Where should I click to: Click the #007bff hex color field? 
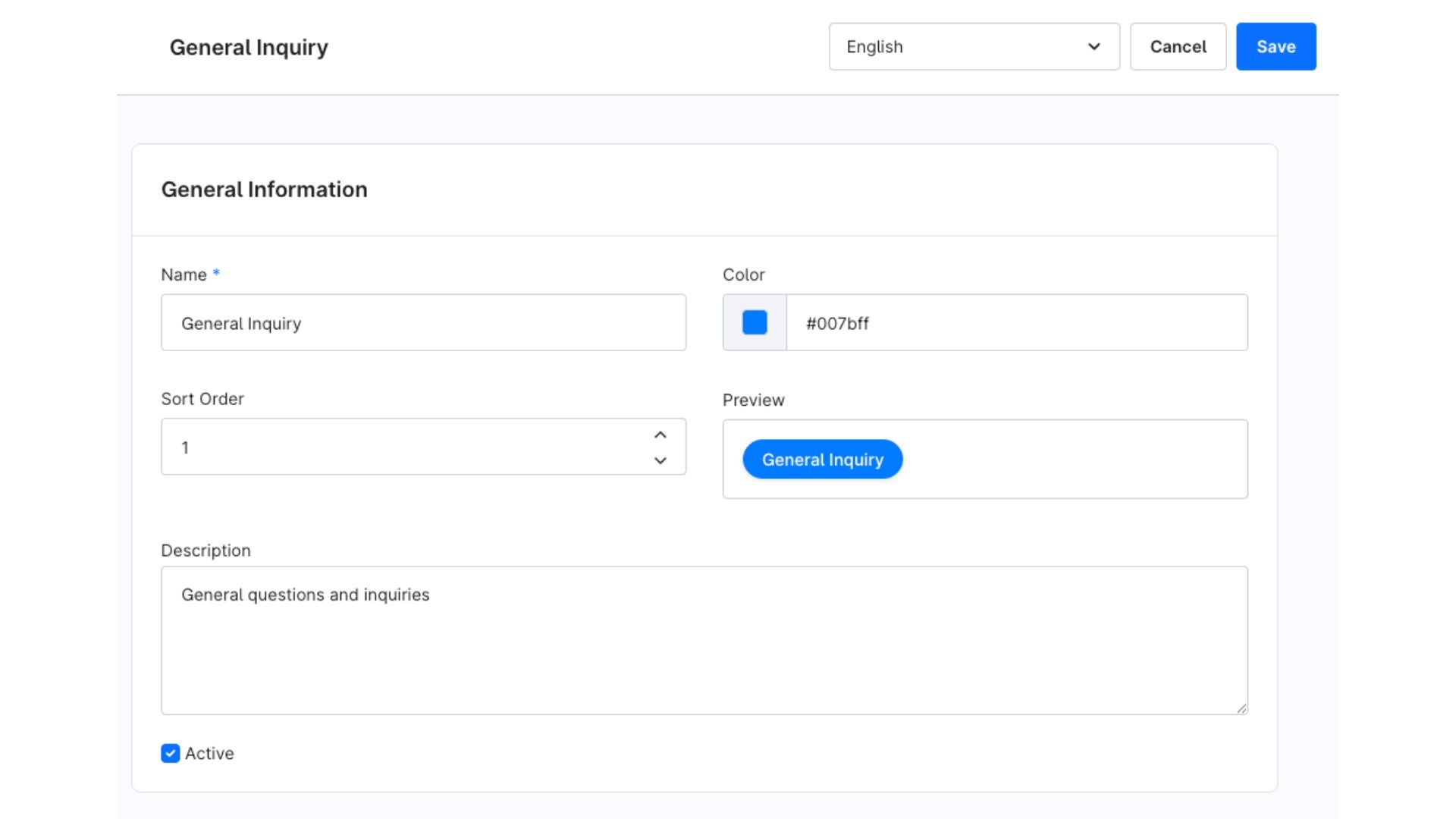1016,323
